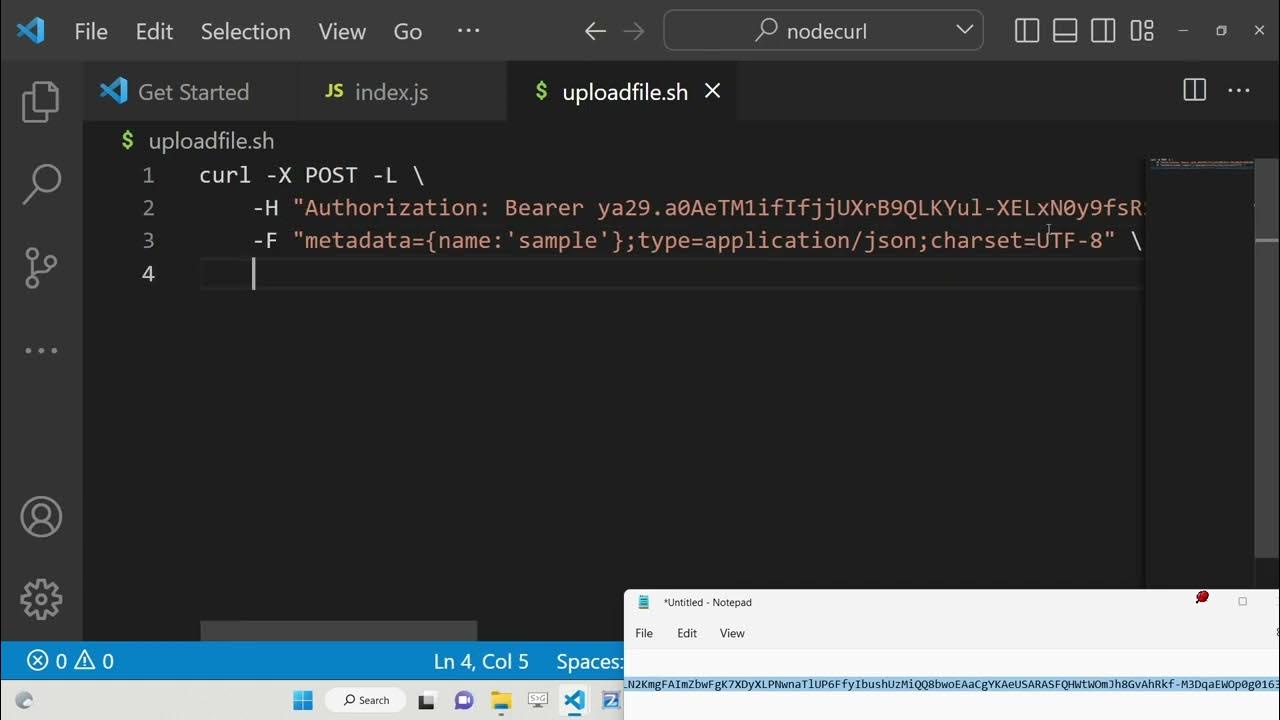Click the Customize Layout icon
This screenshot has height=720, width=1280.
1142,31
